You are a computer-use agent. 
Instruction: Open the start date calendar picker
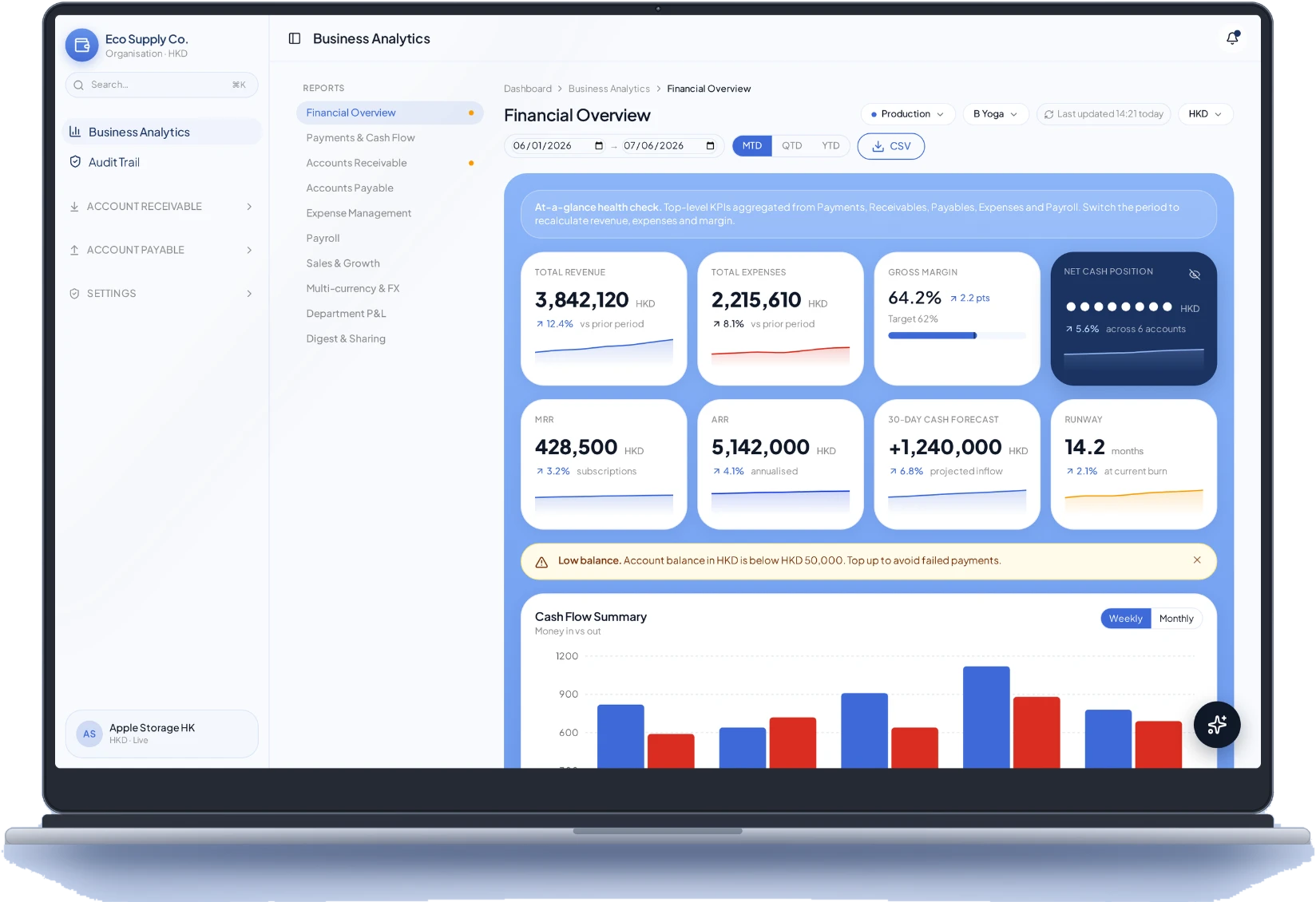pos(599,145)
